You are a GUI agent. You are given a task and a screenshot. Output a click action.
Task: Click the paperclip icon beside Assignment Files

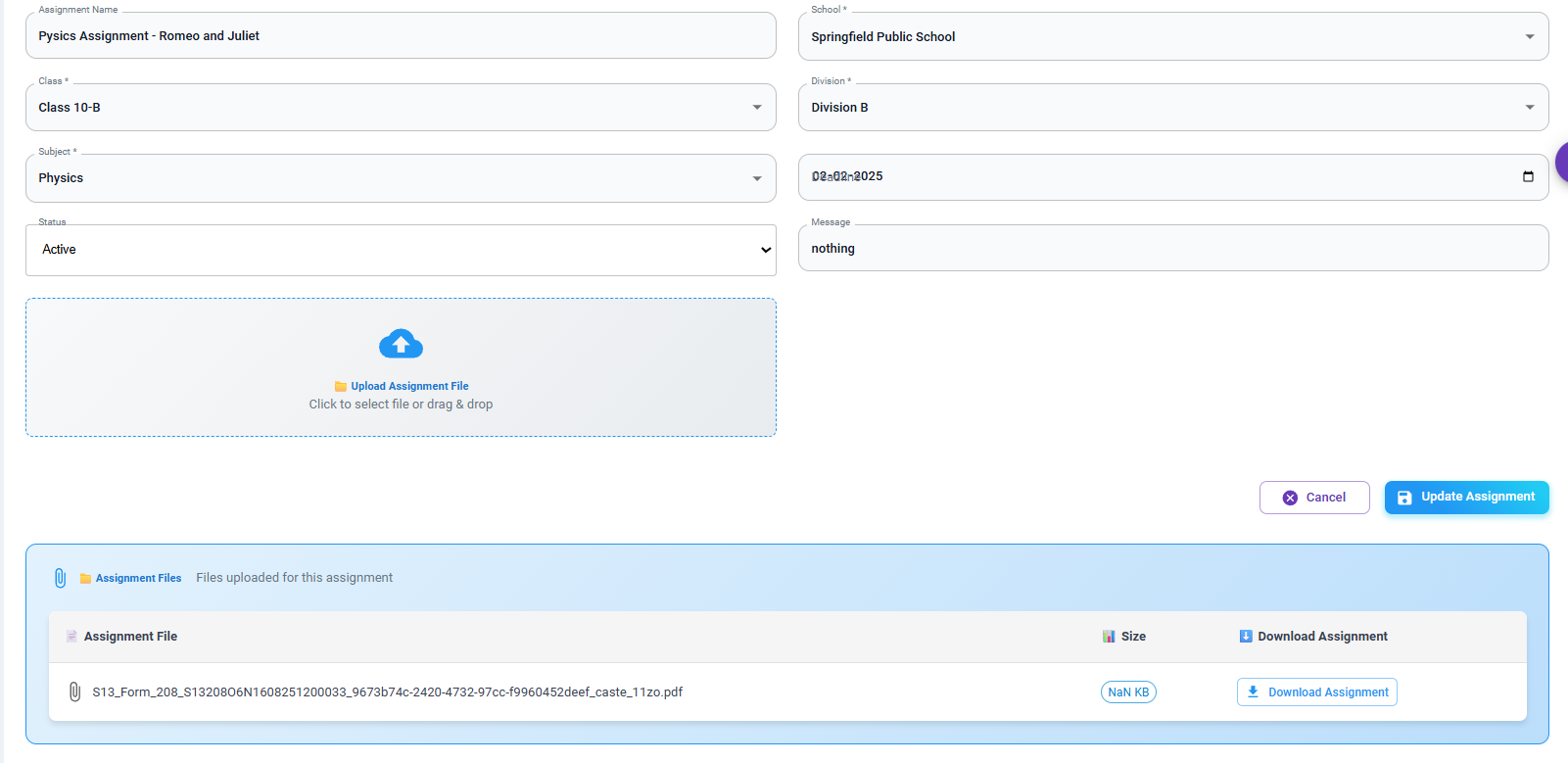(x=60, y=578)
